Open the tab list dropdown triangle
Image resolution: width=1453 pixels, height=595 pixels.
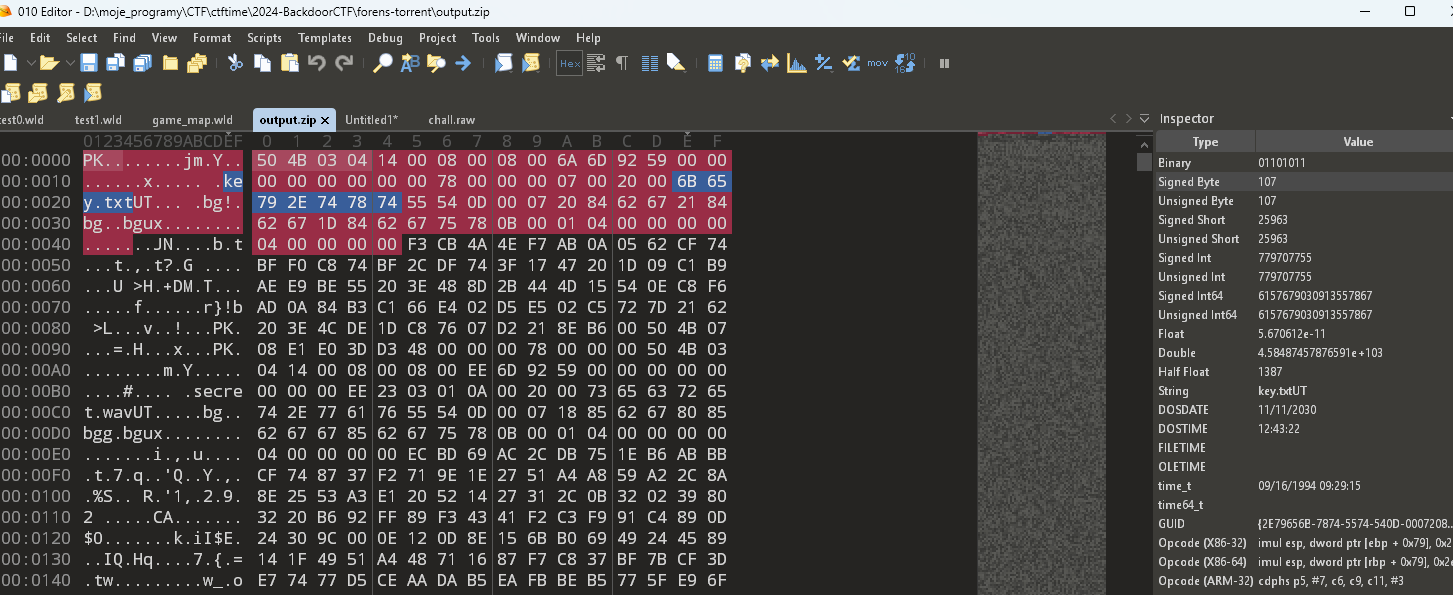pyautogui.click(x=1142, y=119)
